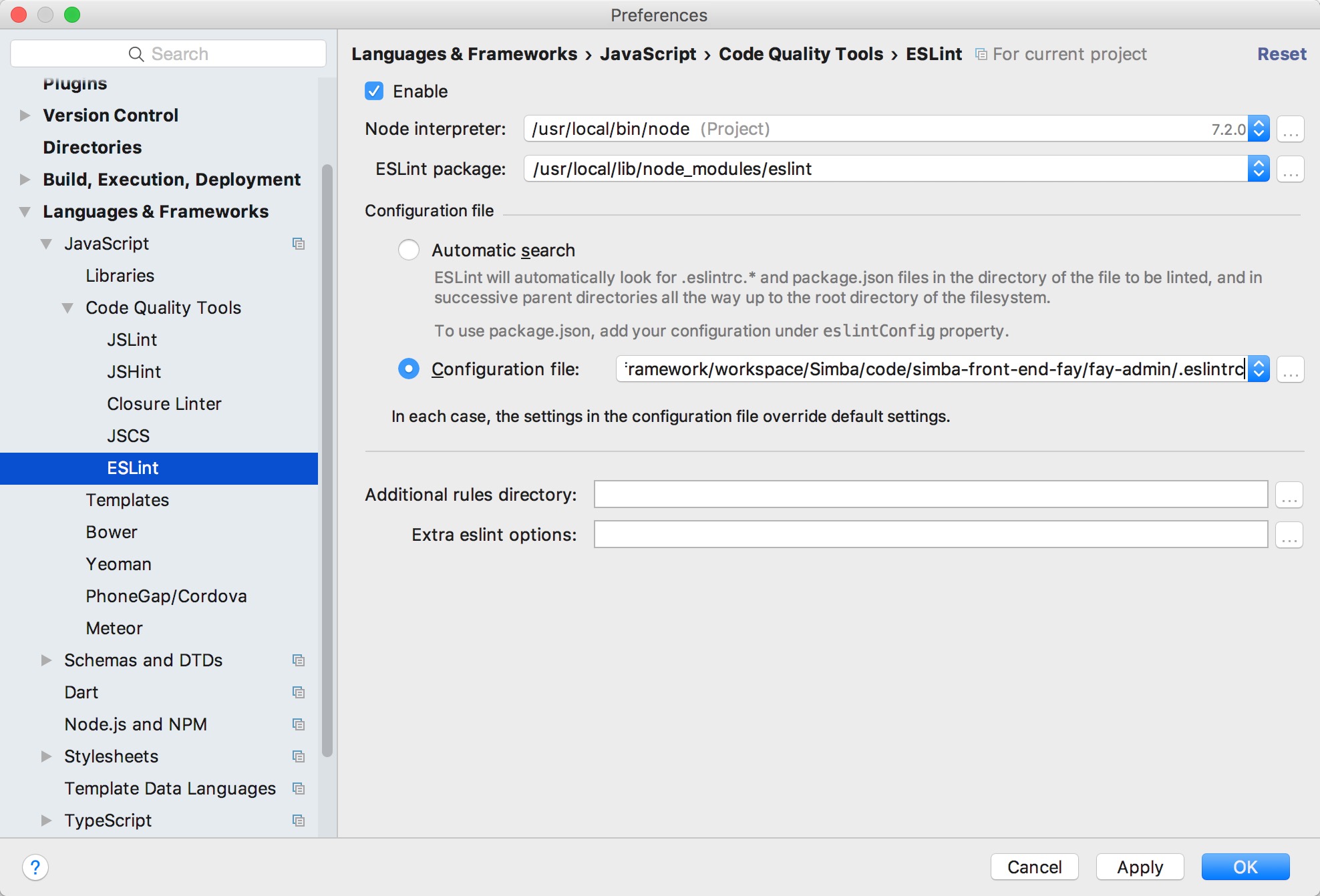The width and height of the screenshot is (1320, 896).
Task: Open the ESLint package dropdown
Action: (x=1259, y=169)
